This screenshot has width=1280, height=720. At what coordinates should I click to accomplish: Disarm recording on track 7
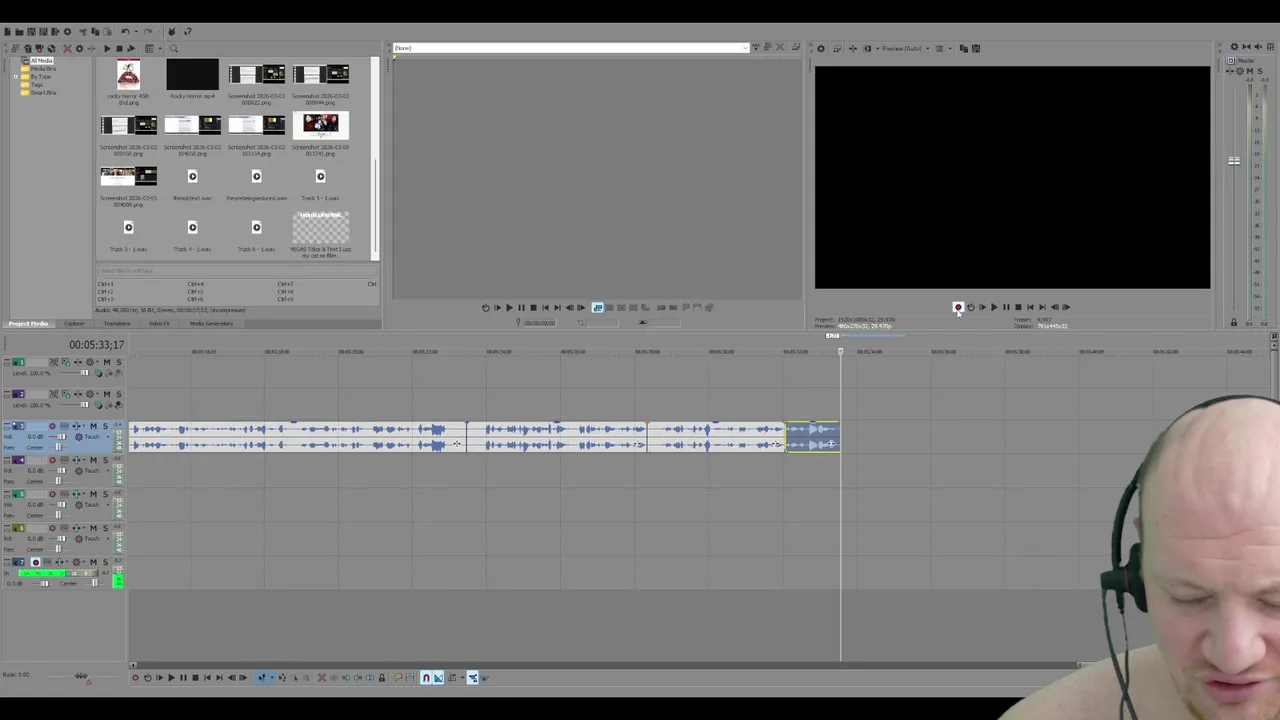pos(36,562)
